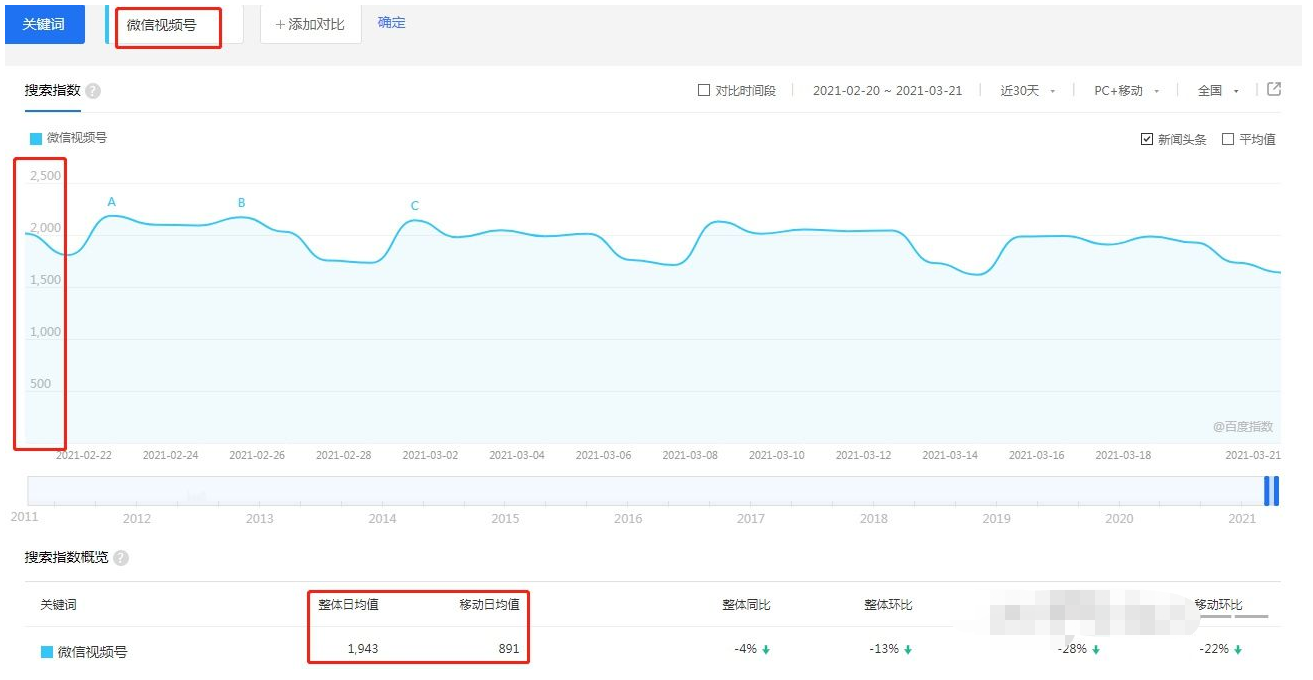This screenshot has height=680, width=1313.
Task: Click the 微信视频号 keyword input field
Action: [x=175, y=25]
